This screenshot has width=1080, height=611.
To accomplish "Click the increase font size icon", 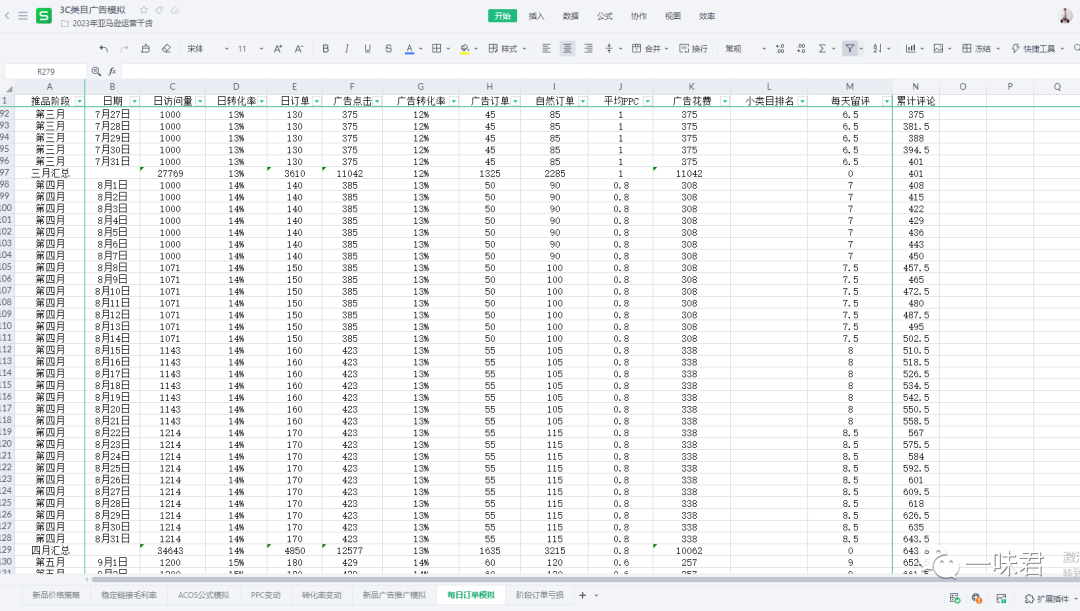I will [278, 48].
